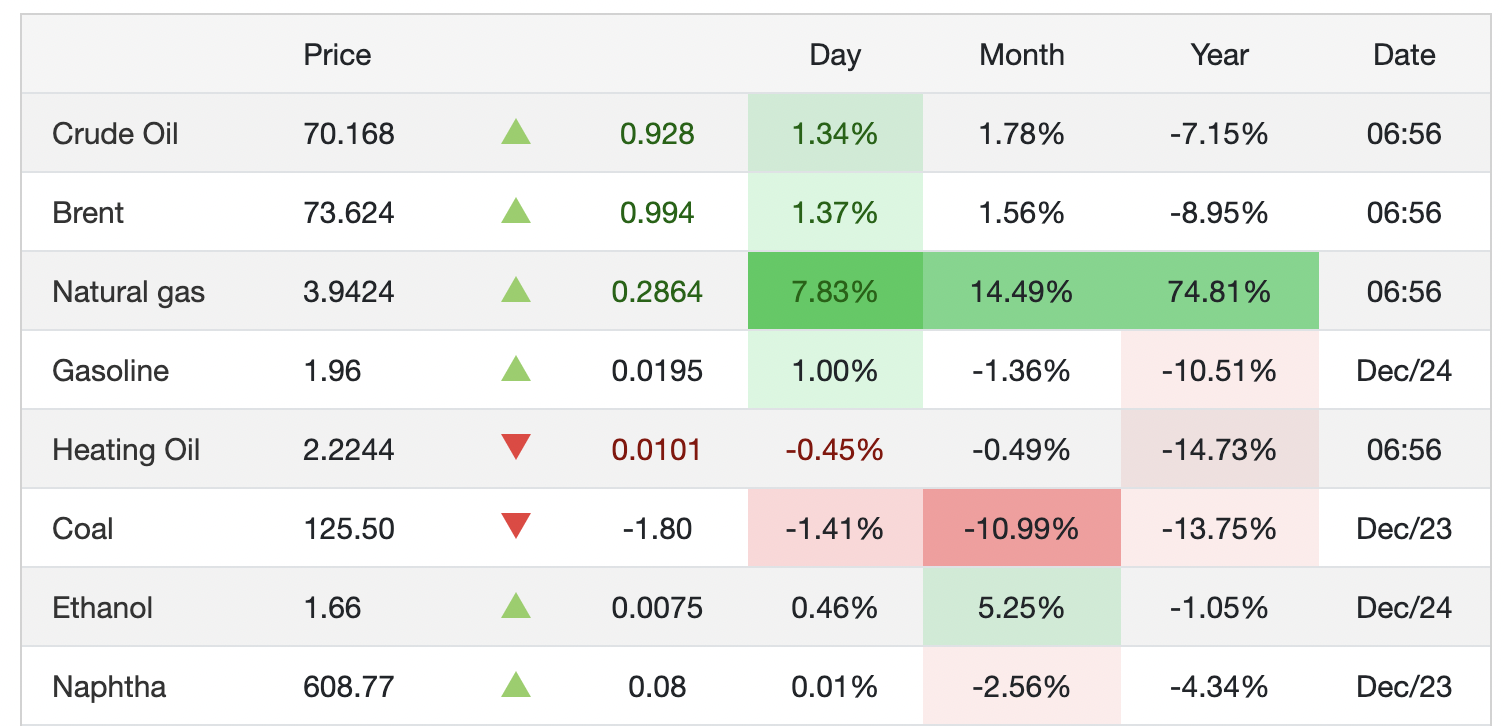
Task: Select Gasoline price 1.96
Action: click(332, 371)
